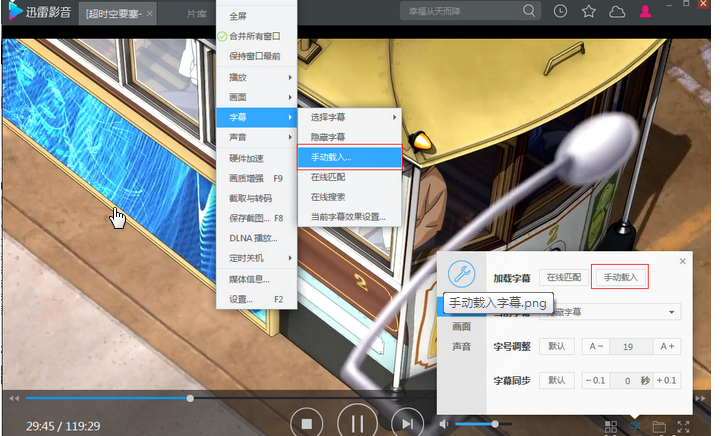Click the wrench settings icon in panel
The height and width of the screenshot is (436, 722).
461,272
